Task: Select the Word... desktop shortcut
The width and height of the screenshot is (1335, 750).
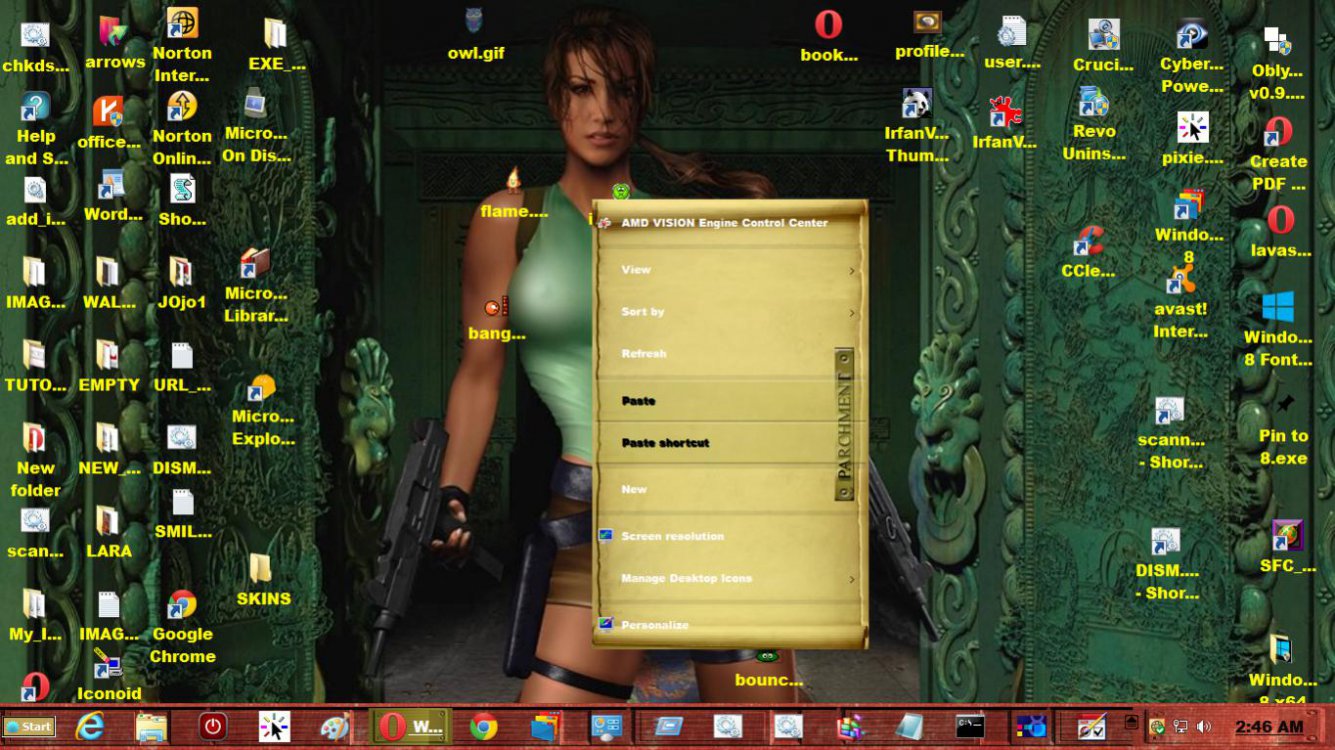Action: coord(112,197)
